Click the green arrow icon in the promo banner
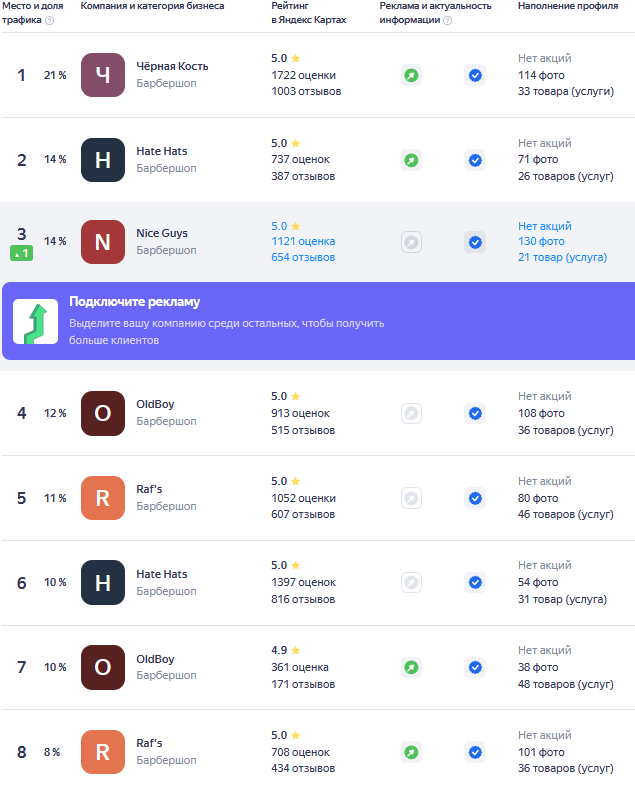 [x=35, y=321]
